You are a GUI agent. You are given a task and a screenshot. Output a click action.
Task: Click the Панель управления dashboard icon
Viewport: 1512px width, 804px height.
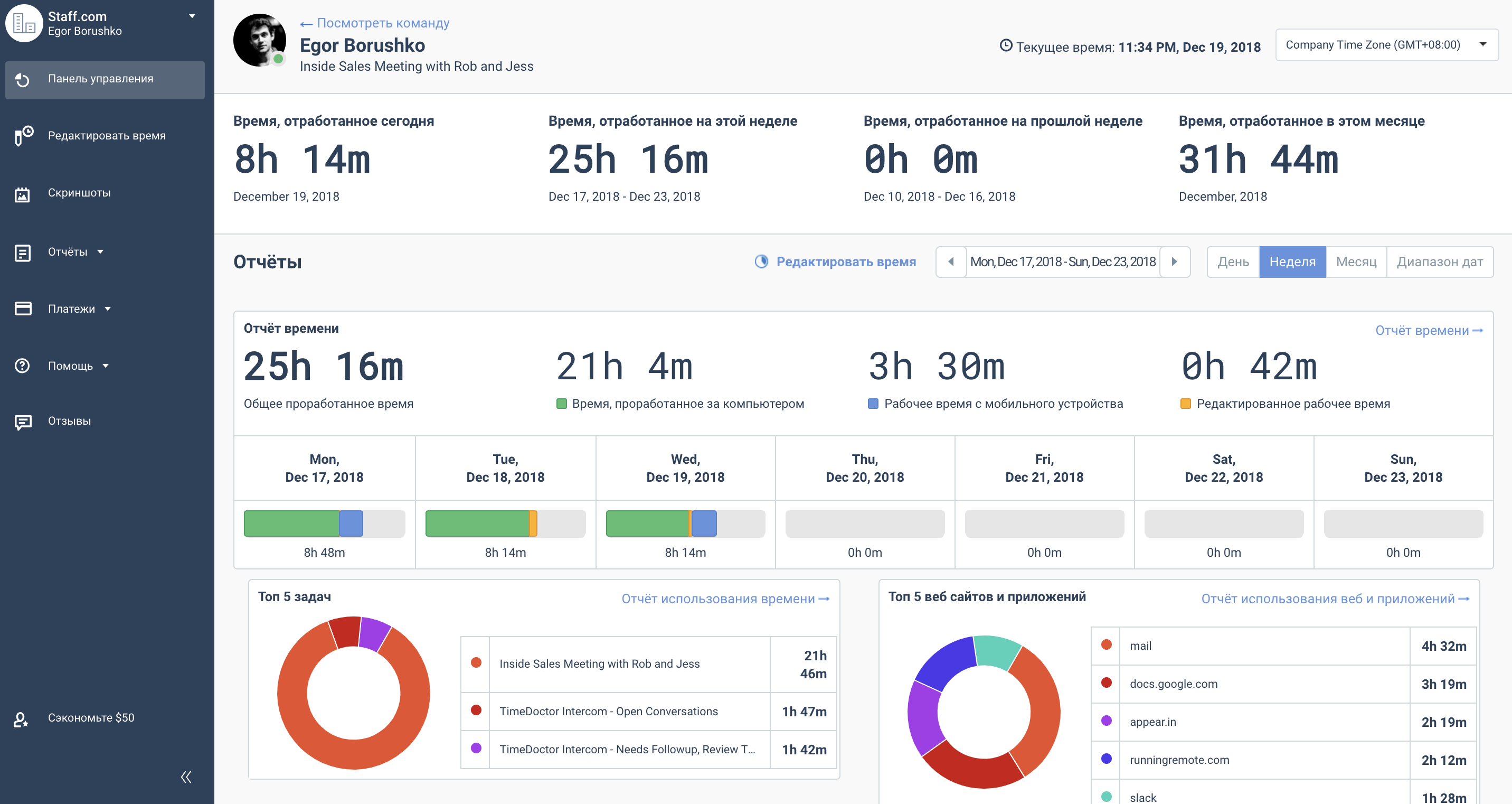tap(22, 80)
